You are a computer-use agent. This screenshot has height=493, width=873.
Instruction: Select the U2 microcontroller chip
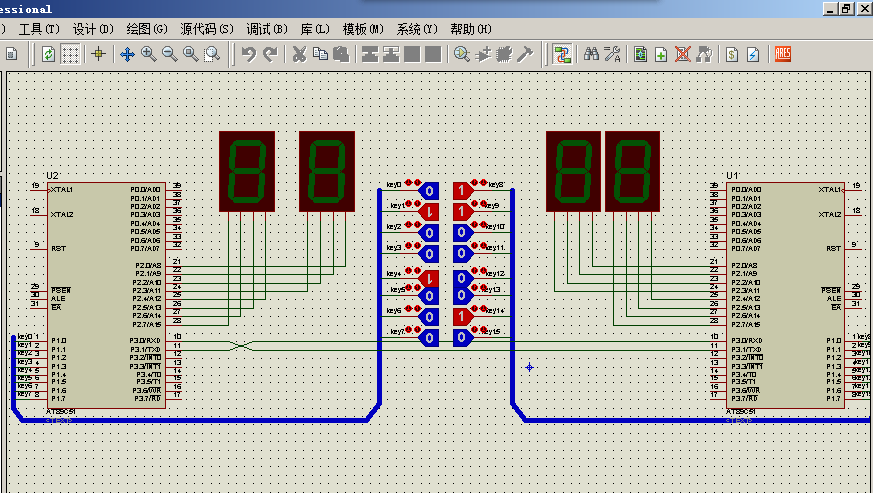point(106,295)
